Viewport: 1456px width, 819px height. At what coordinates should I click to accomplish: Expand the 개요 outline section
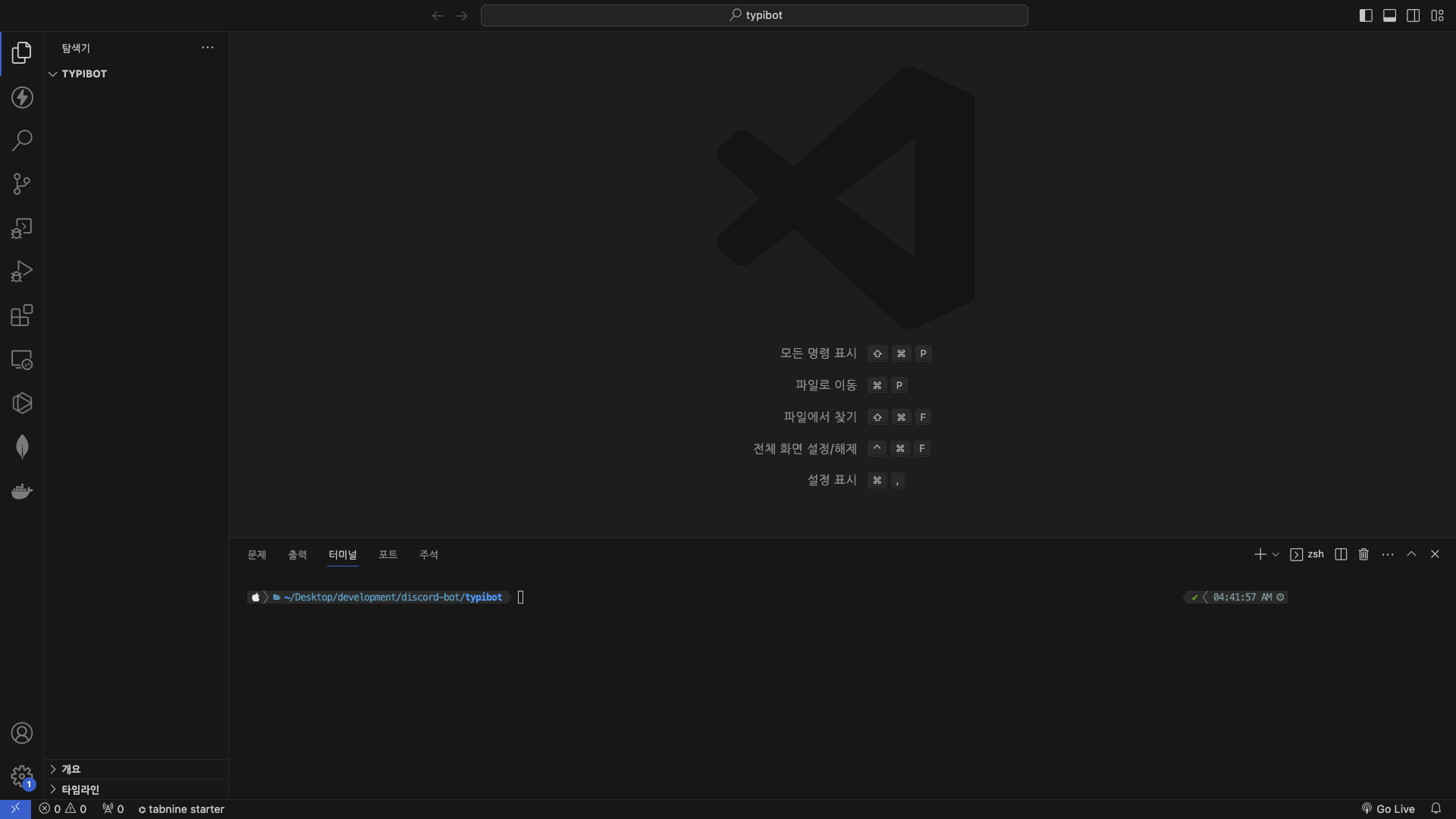tap(136, 769)
